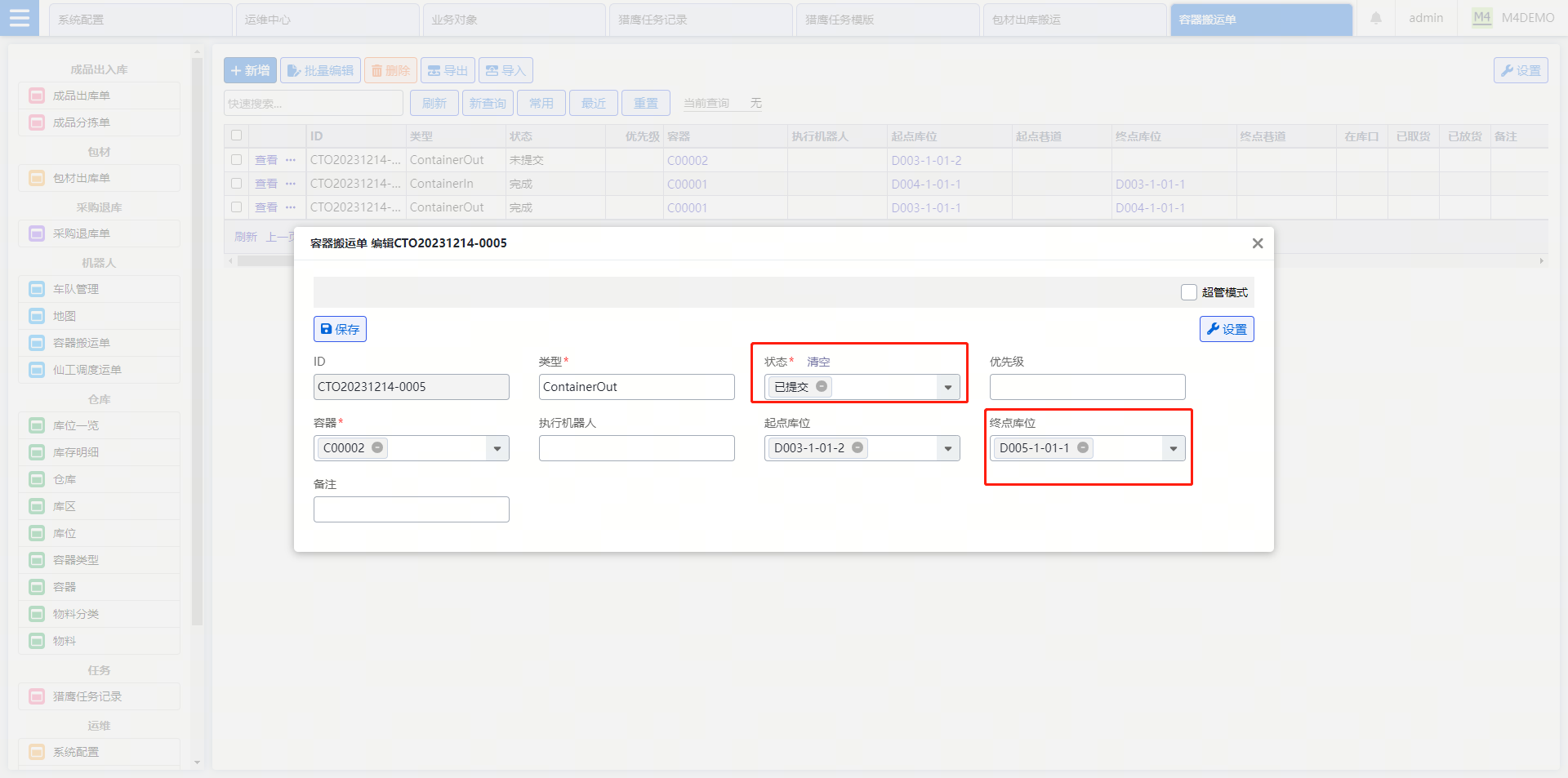The height and width of the screenshot is (778, 1568).
Task: Open more options for 未提交 row
Action: click(x=291, y=160)
